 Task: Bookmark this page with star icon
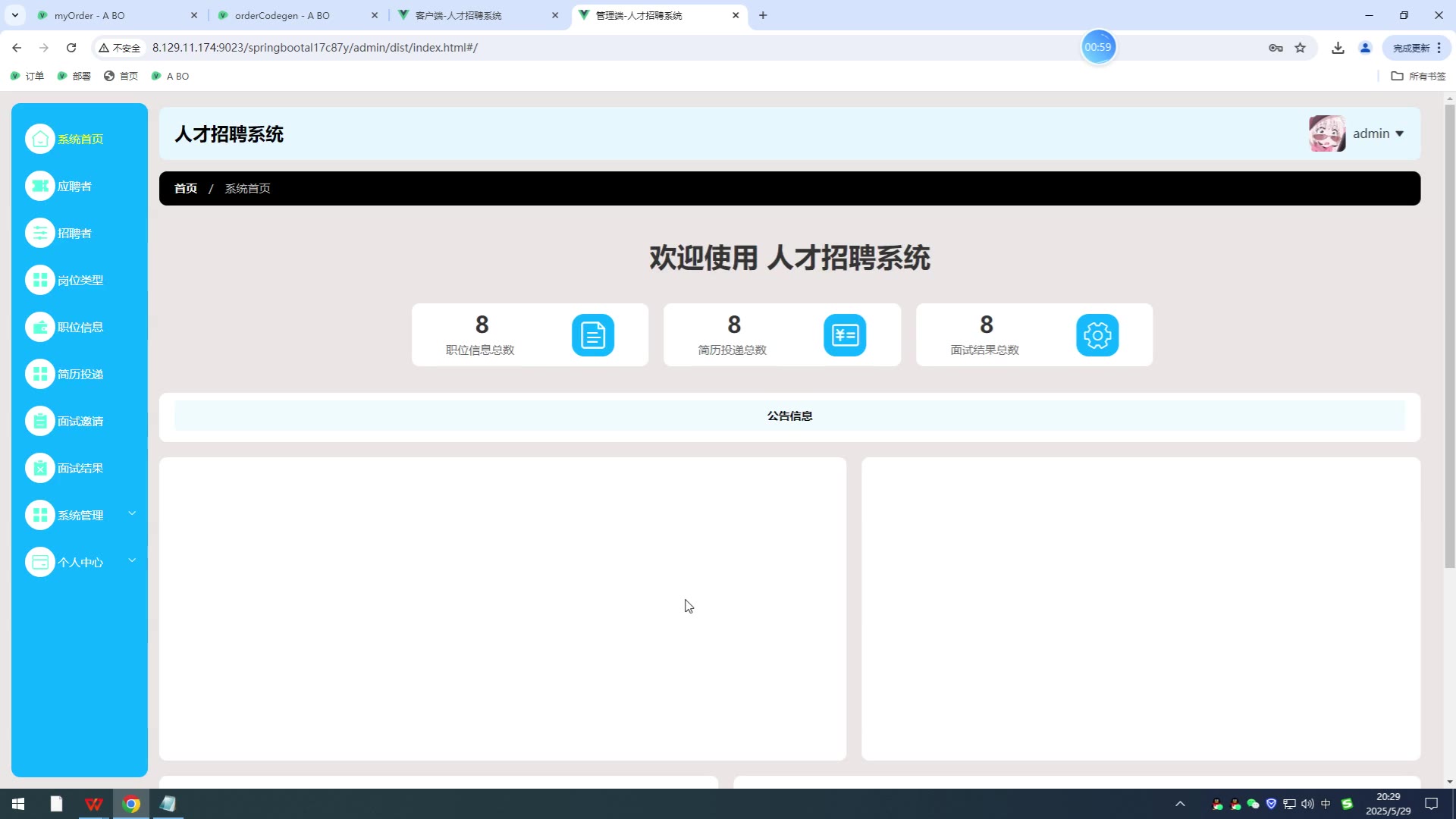[1300, 48]
